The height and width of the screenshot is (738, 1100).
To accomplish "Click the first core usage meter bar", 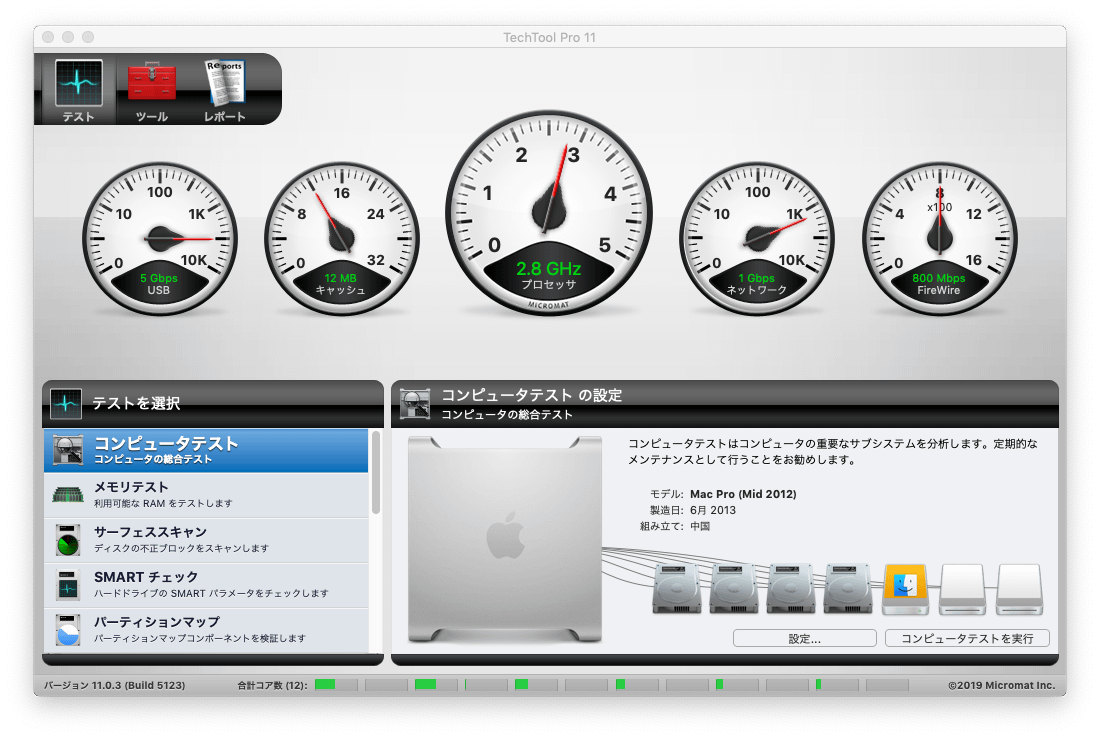I will [x=336, y=685].
